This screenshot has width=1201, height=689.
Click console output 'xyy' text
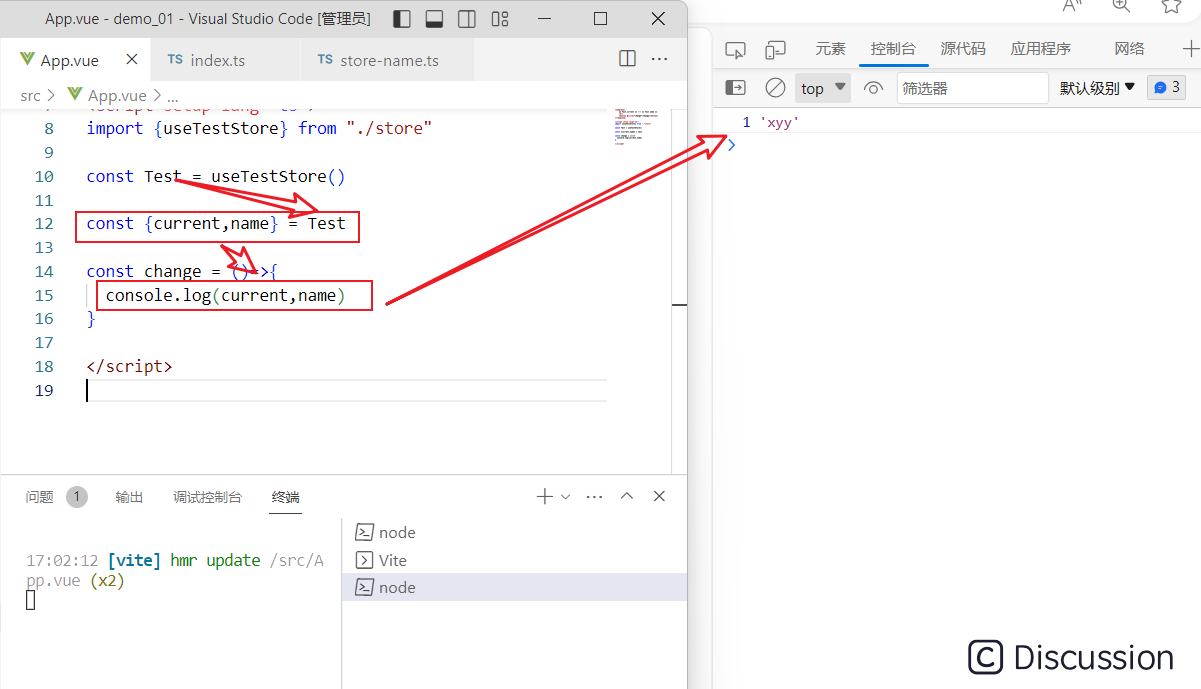[x=780, y=122]
